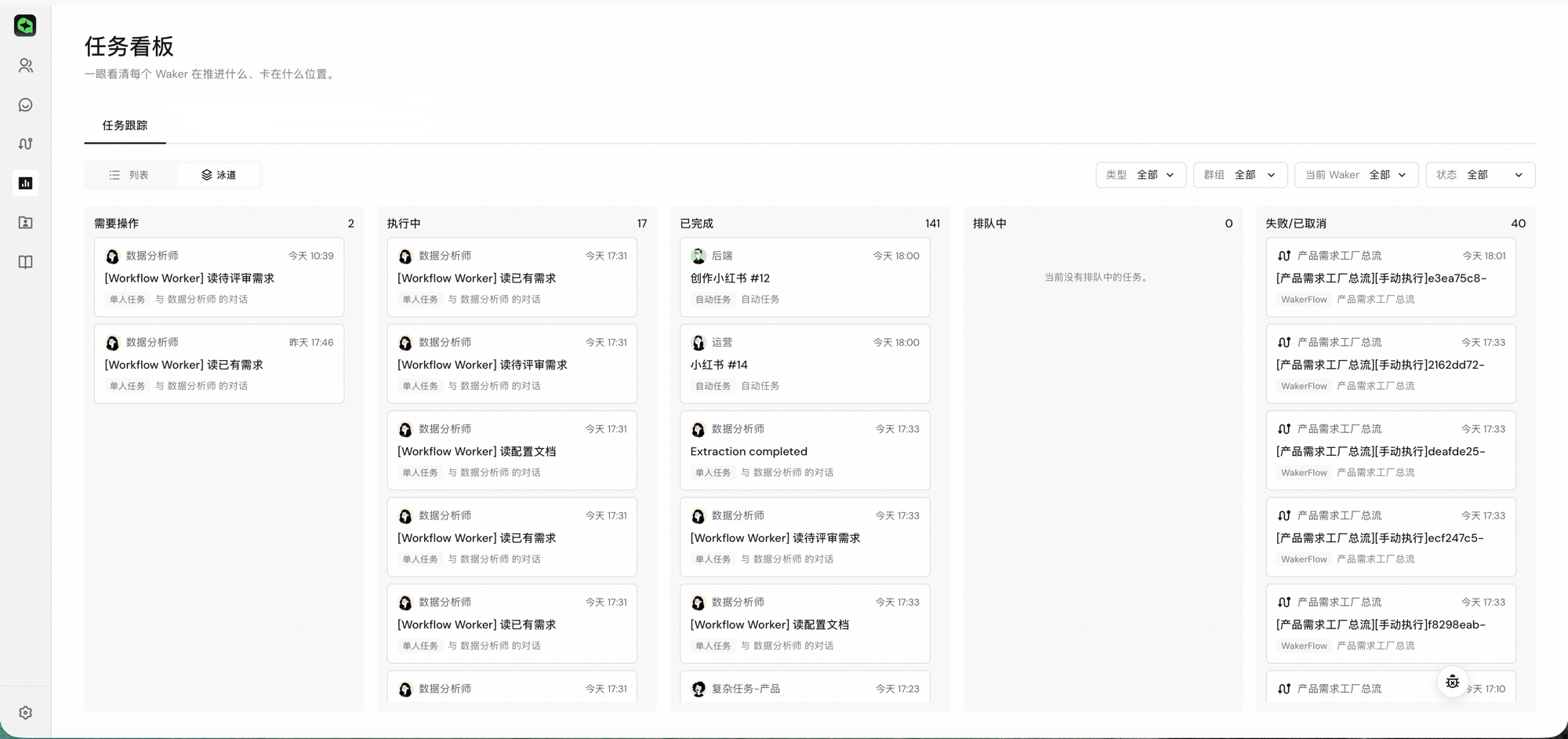Switch to 列表 list view

click(129, 175)
